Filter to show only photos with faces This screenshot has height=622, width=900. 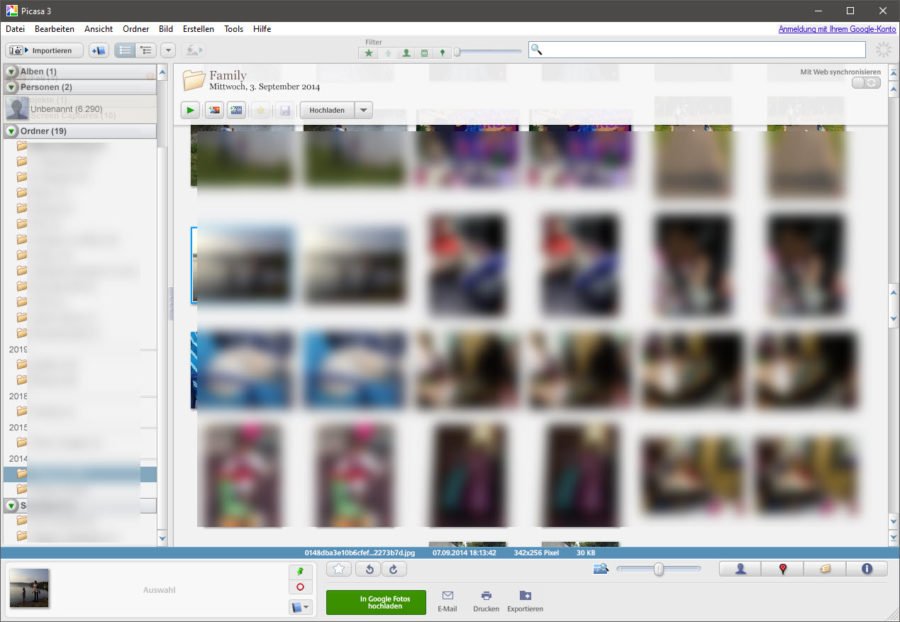point(406,53)
